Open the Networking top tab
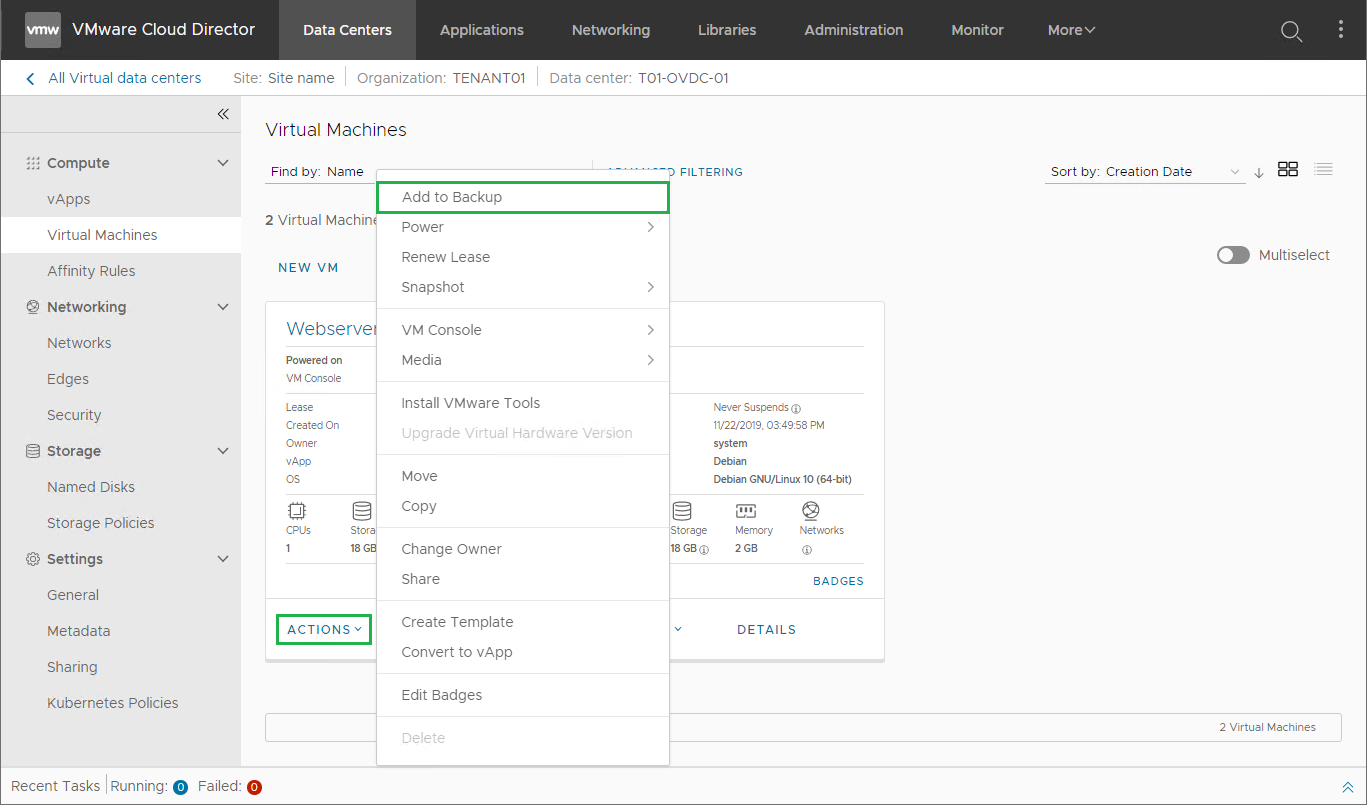 click(x=610, y=30)
